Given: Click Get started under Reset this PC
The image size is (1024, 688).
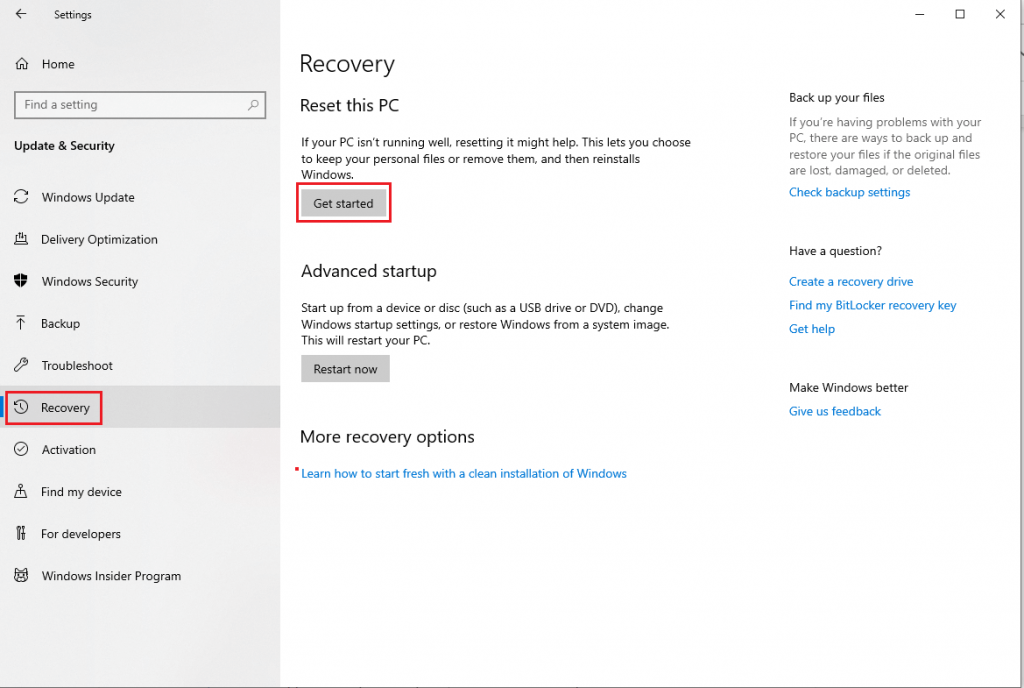Looking at the screenshot, I should coord(344,203).
